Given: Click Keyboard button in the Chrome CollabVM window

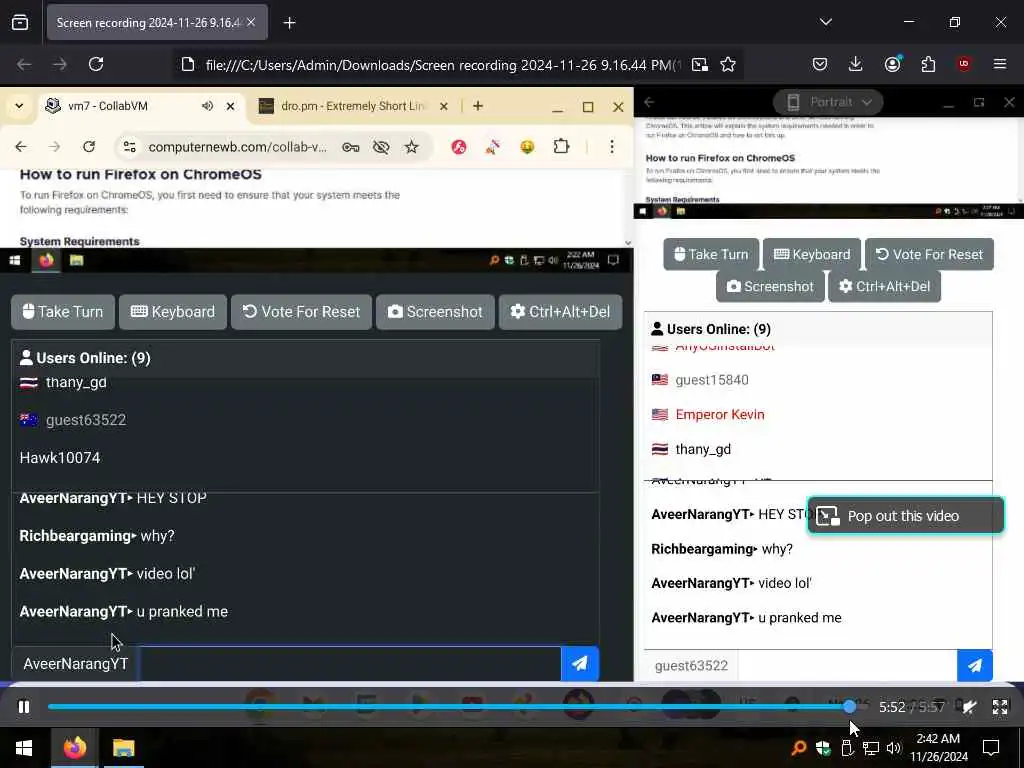Looking at the screenshot, I should pos(173,312).
